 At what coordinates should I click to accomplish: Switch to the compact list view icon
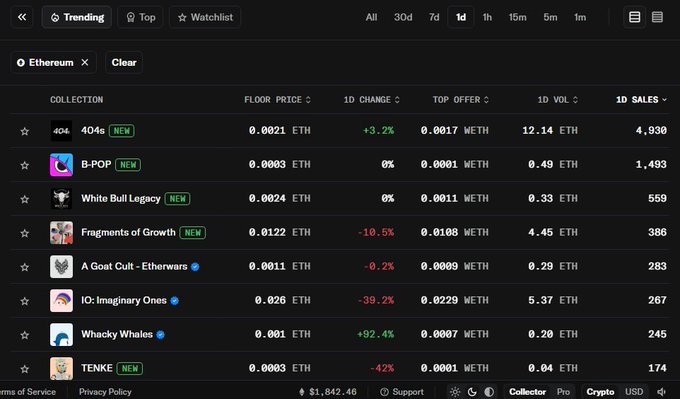(657, 17)
